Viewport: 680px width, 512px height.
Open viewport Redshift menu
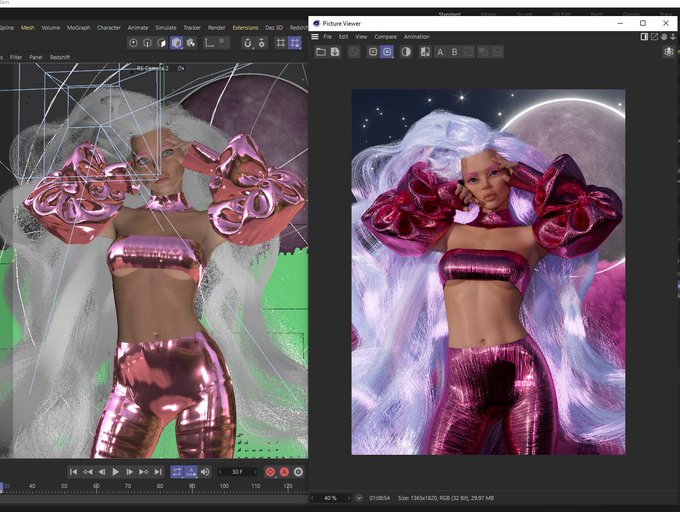60,57
